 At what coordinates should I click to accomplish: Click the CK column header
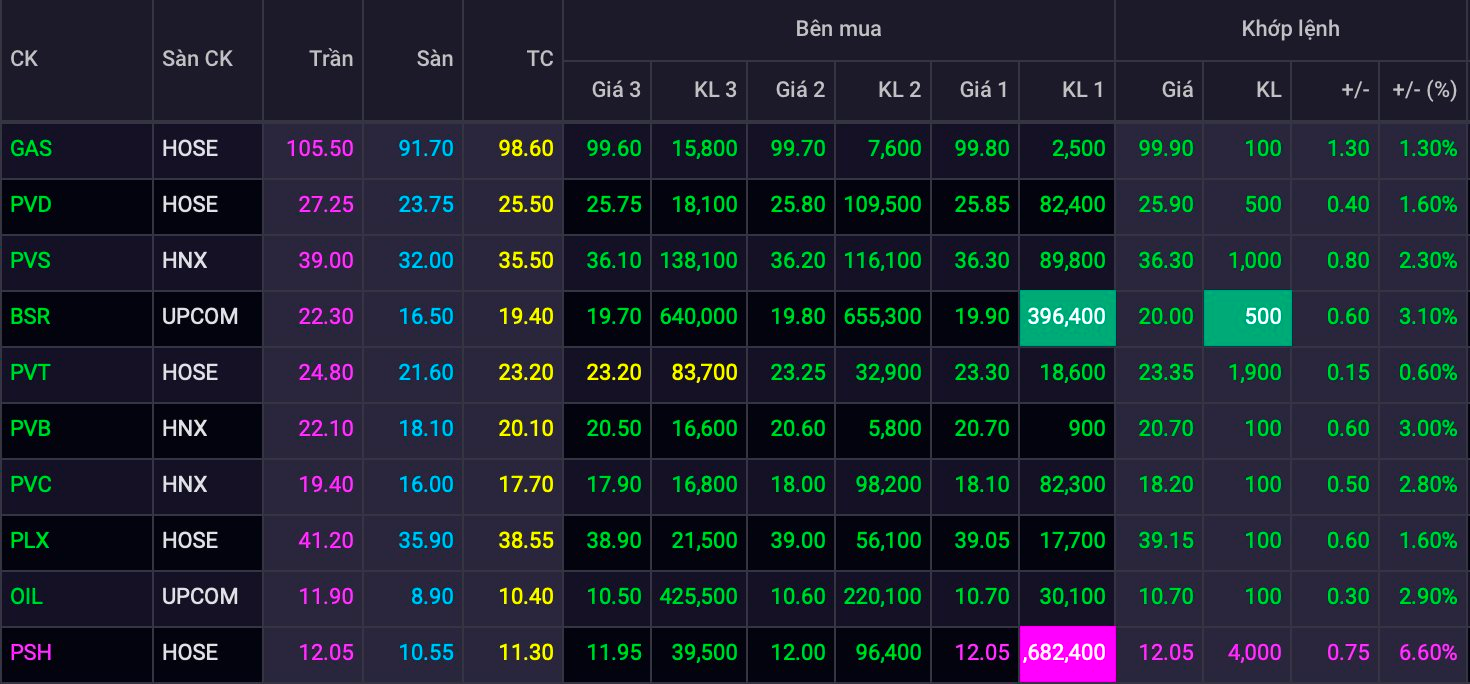24,59
